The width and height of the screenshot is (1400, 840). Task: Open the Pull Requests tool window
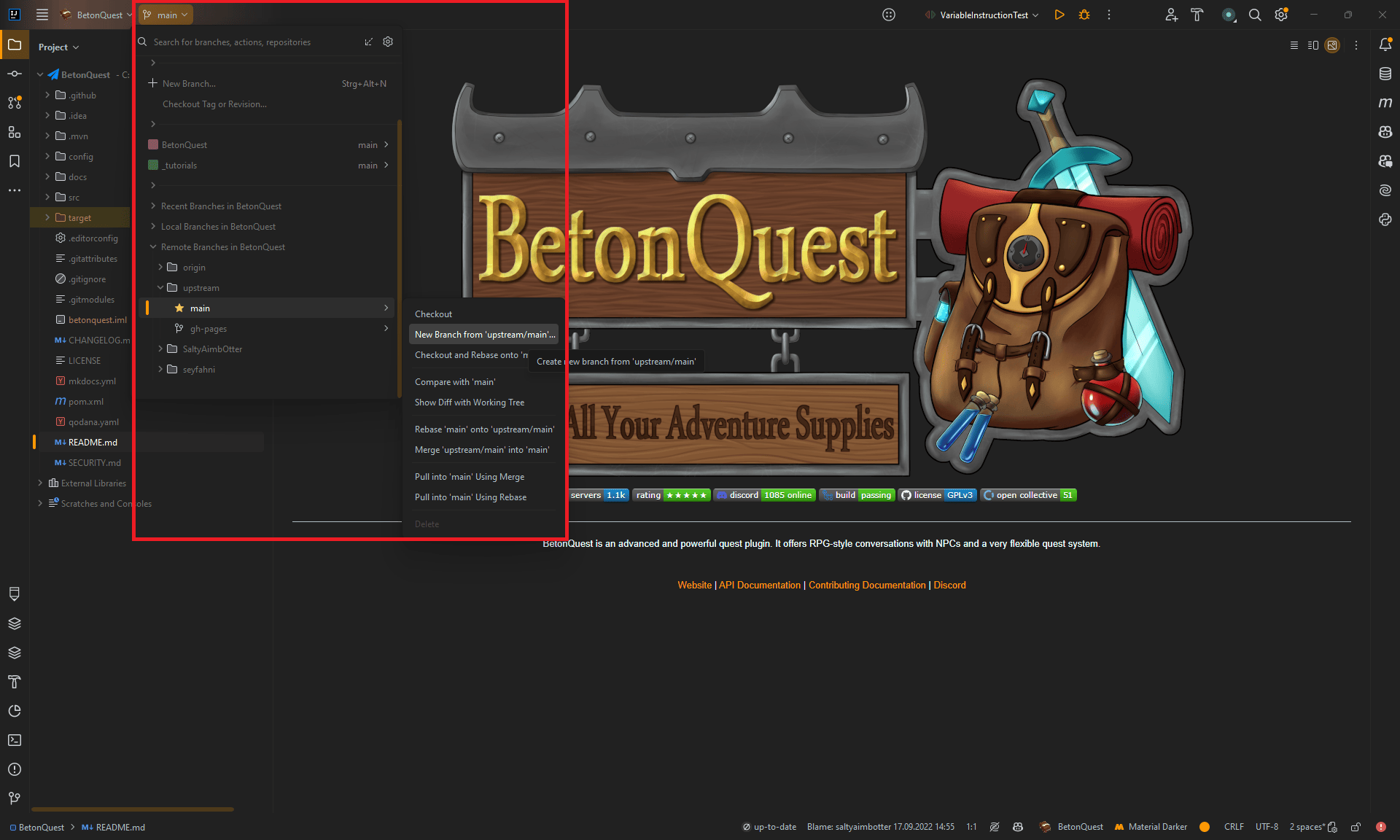[15, 103]
